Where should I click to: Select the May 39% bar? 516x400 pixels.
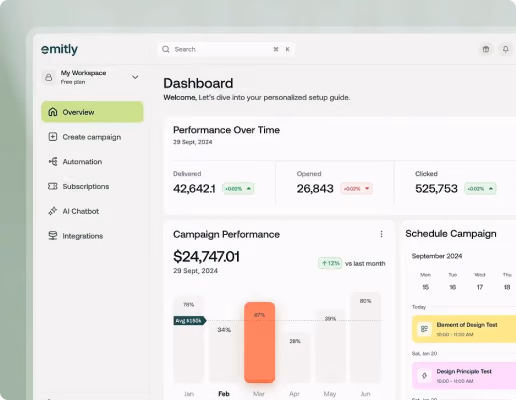[330, 347]
